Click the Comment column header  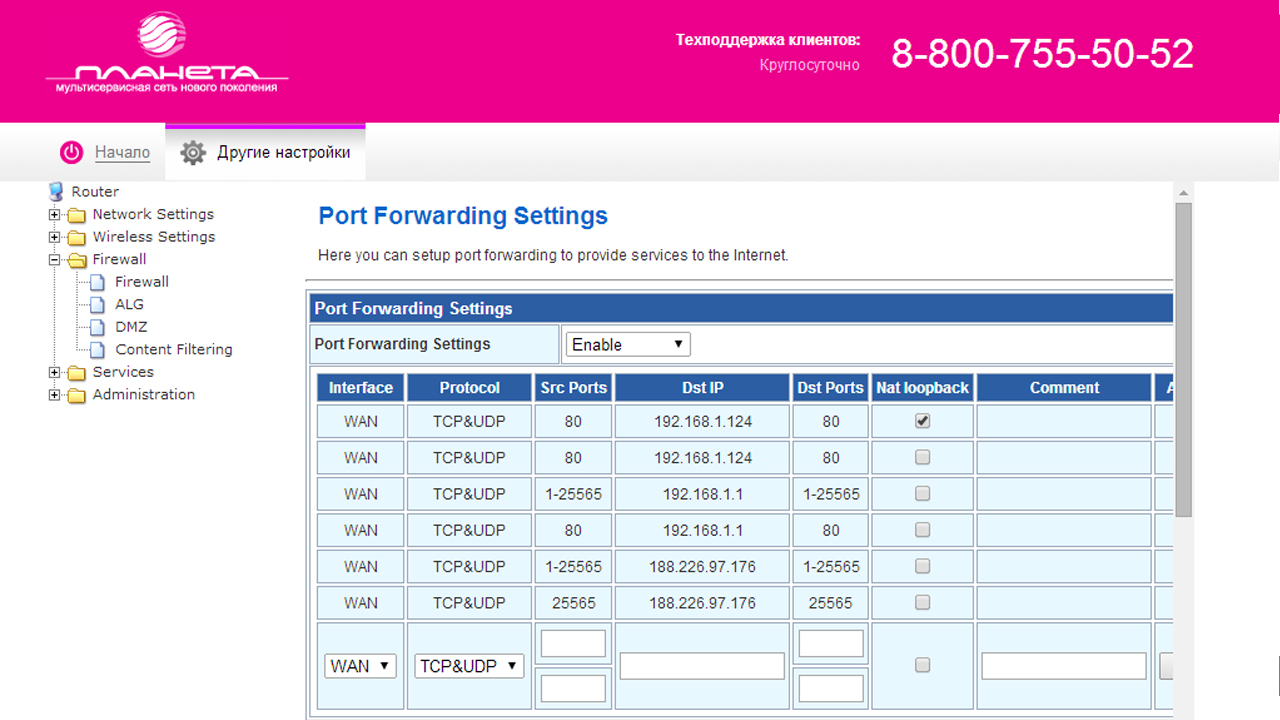[1064, 388]
